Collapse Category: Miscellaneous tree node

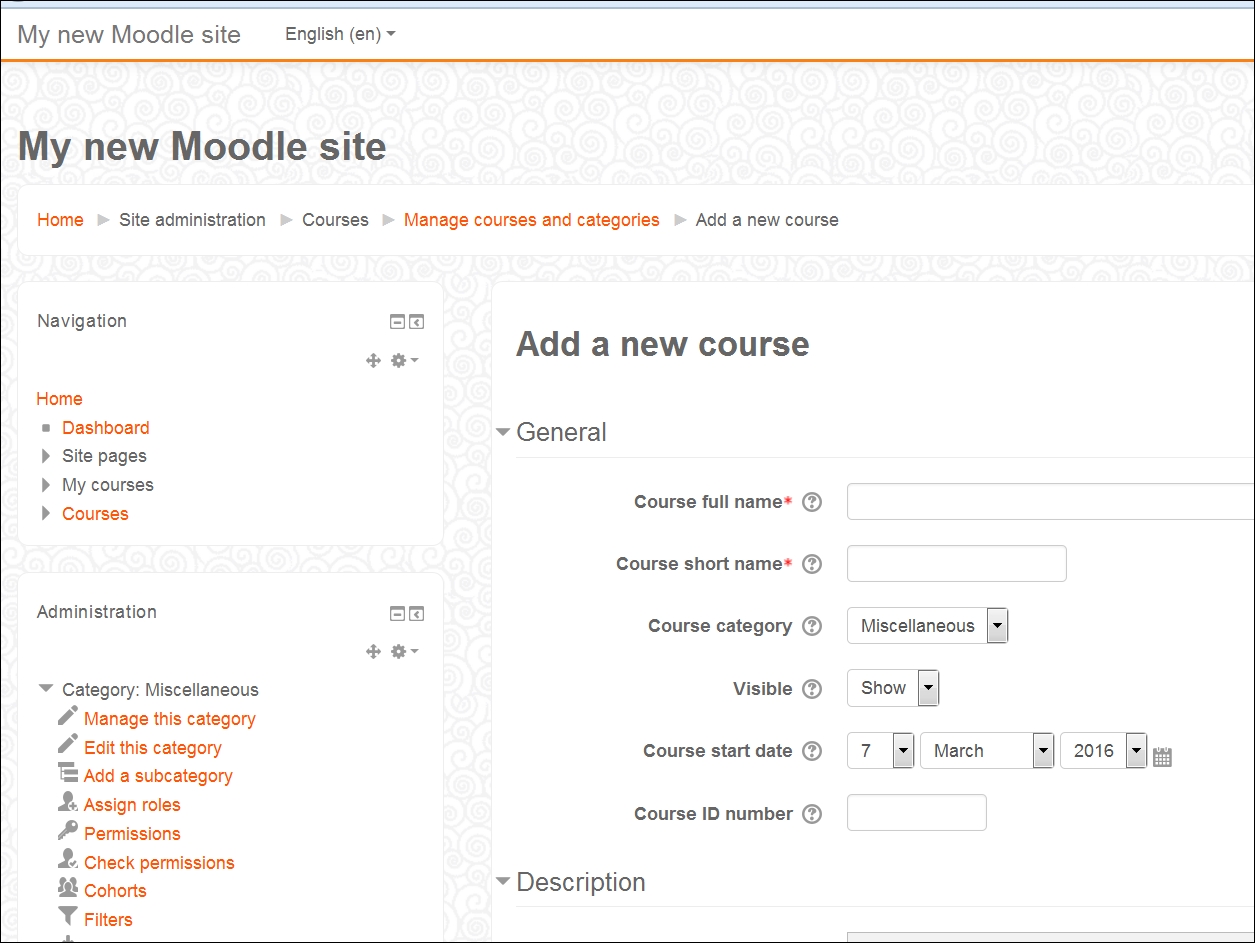click(x=45, y=689)
